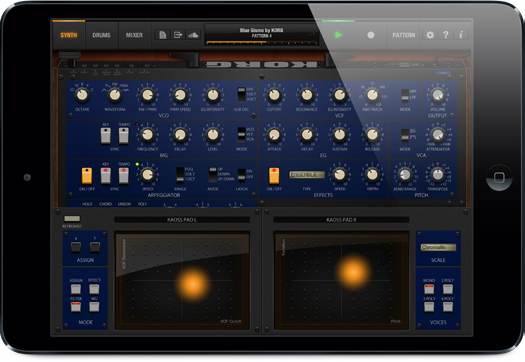Open the settings gear icon

[x=430, y=35]
